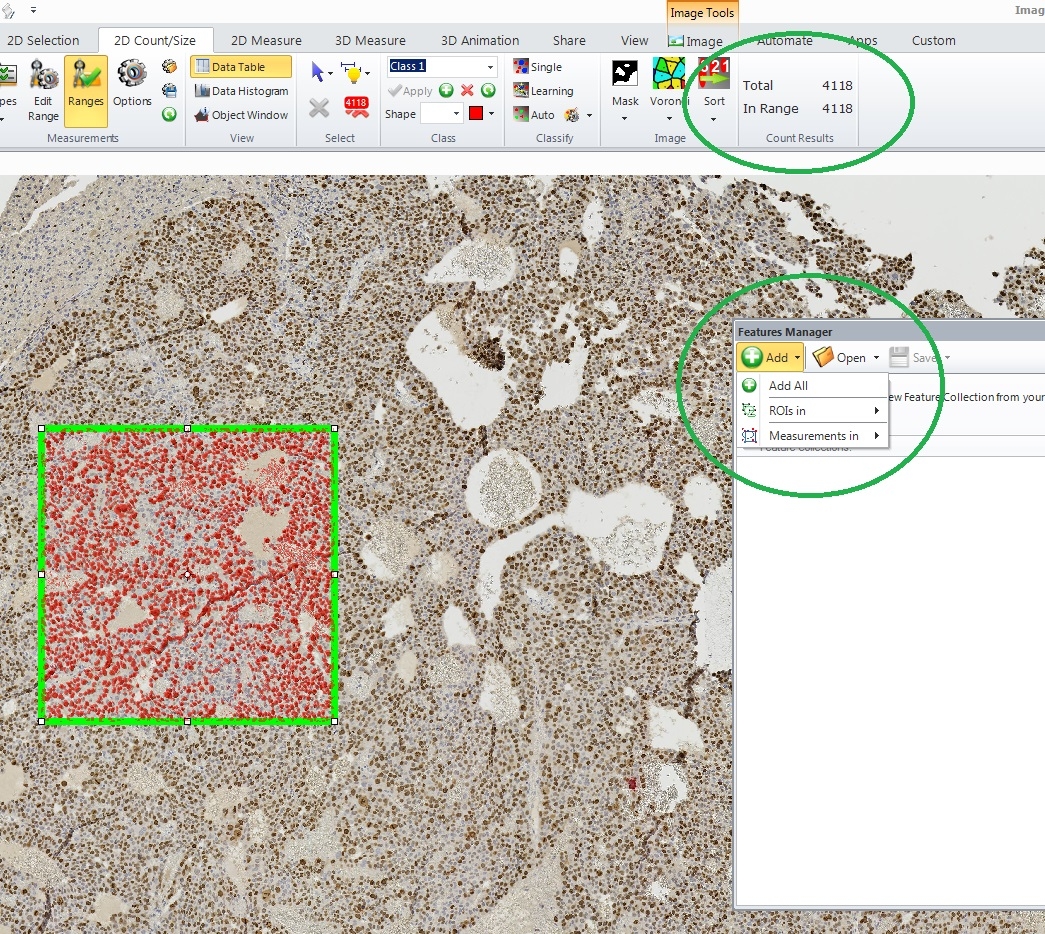The width and height of the screenshot is (1045, 934).
Task: Switch to the 2D Selection tab
Action: (x=43, y=41)
